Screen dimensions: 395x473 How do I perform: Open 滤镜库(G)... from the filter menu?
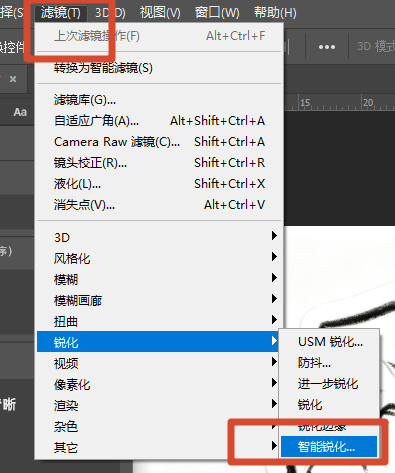[159, 100]
